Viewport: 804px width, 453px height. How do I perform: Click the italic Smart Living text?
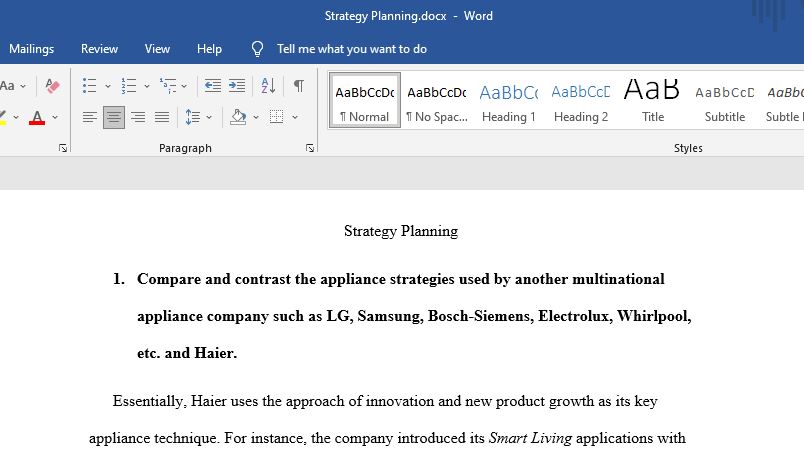(x=530, y=438)
